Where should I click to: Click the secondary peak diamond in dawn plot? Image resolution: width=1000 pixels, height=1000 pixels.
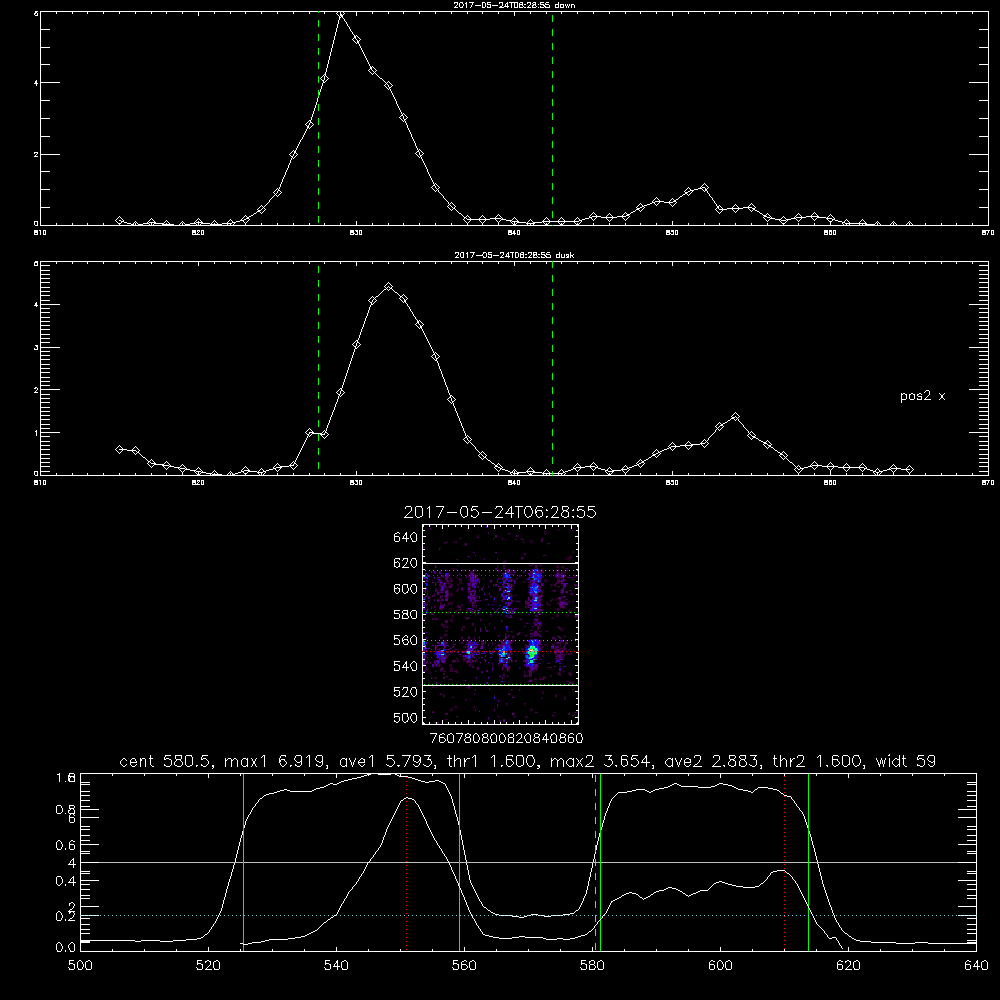pos(704,188)
